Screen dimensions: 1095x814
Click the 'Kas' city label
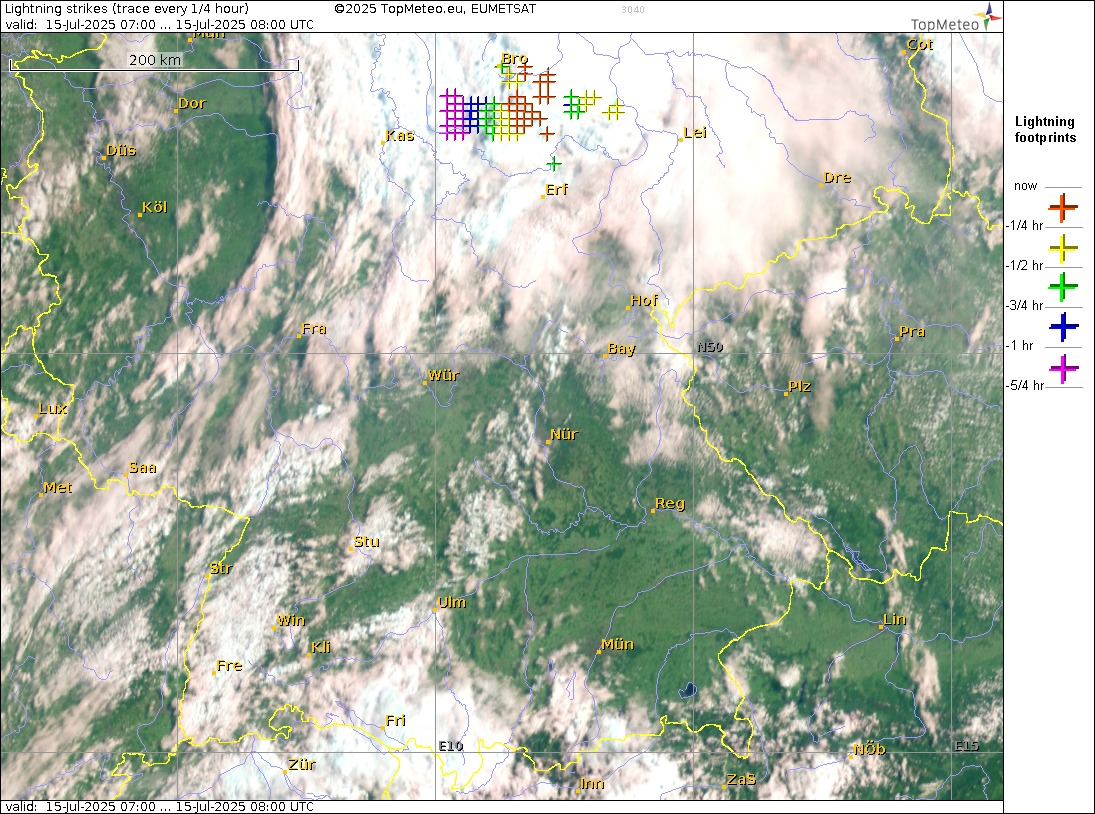coord(400,135)
